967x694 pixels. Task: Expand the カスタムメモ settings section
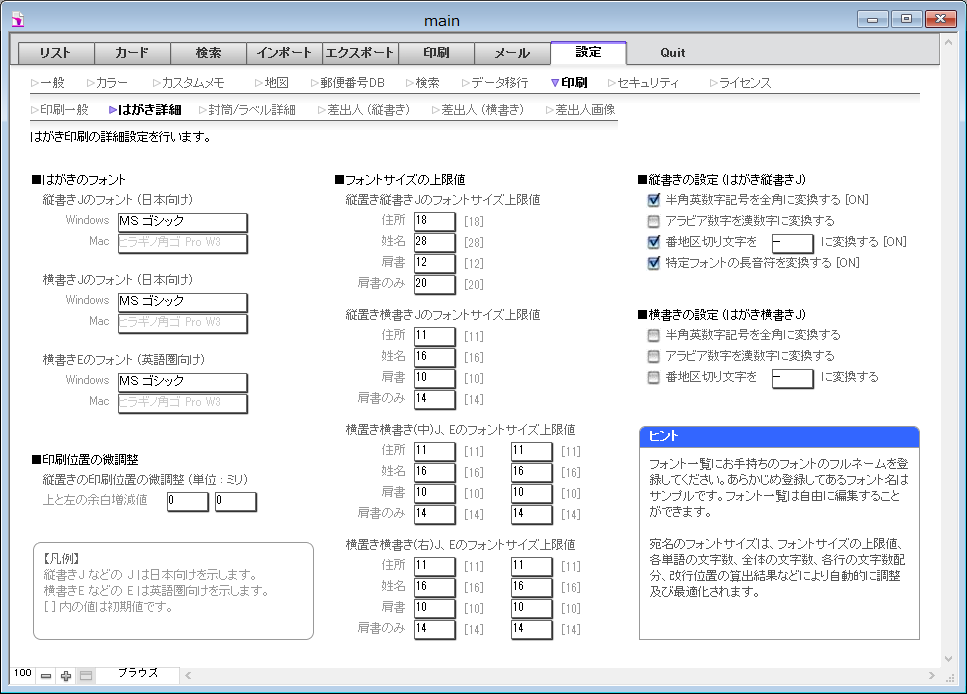189,83
